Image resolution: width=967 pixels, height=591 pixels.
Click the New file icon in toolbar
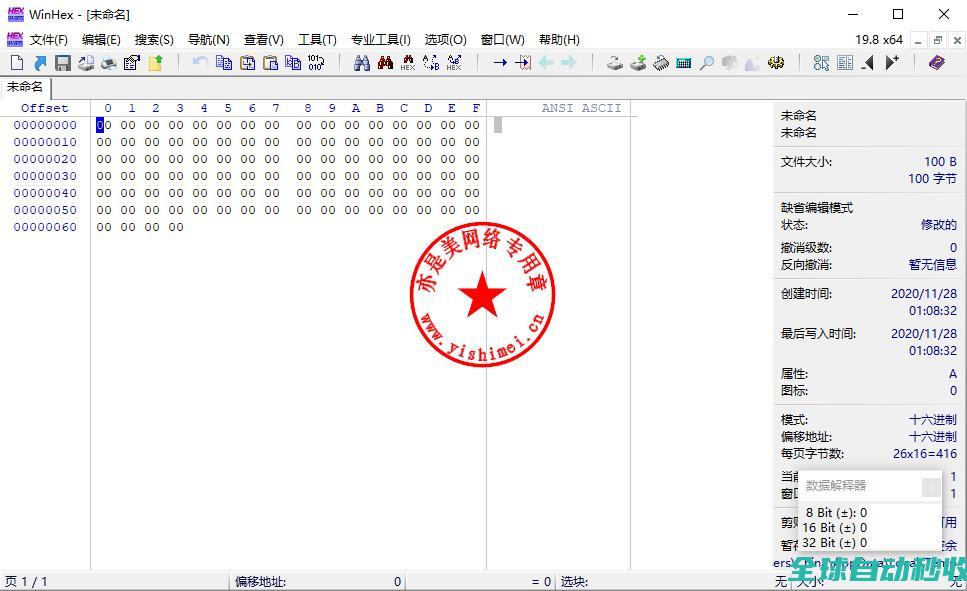pos(16,63)
